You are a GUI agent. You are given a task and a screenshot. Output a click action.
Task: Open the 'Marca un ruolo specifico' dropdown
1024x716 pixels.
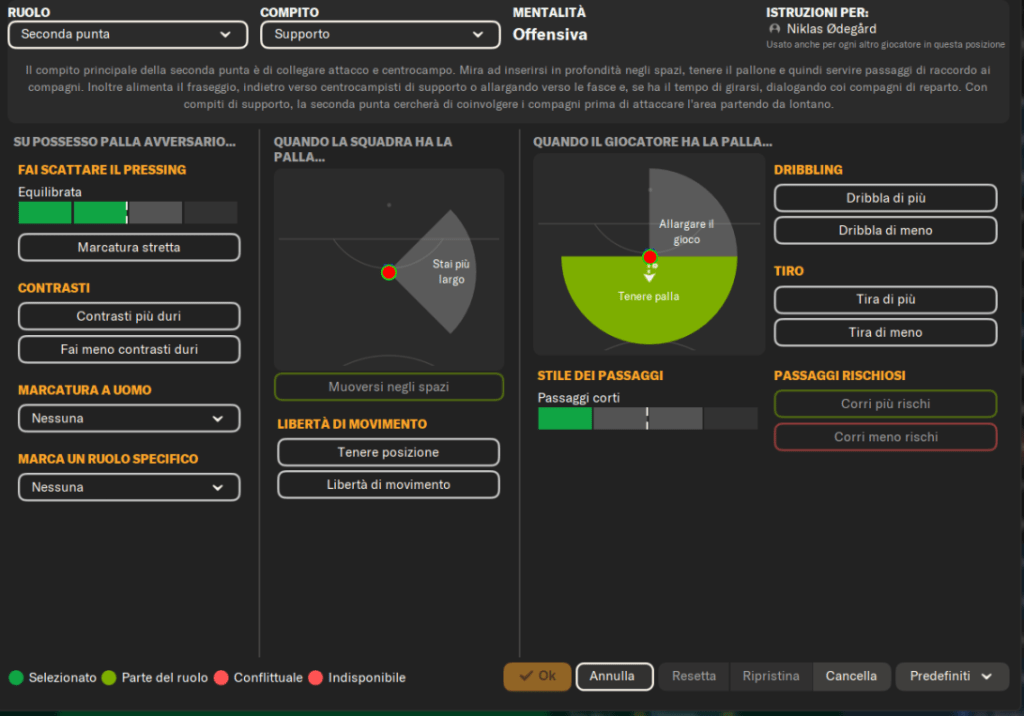point(129,487)
